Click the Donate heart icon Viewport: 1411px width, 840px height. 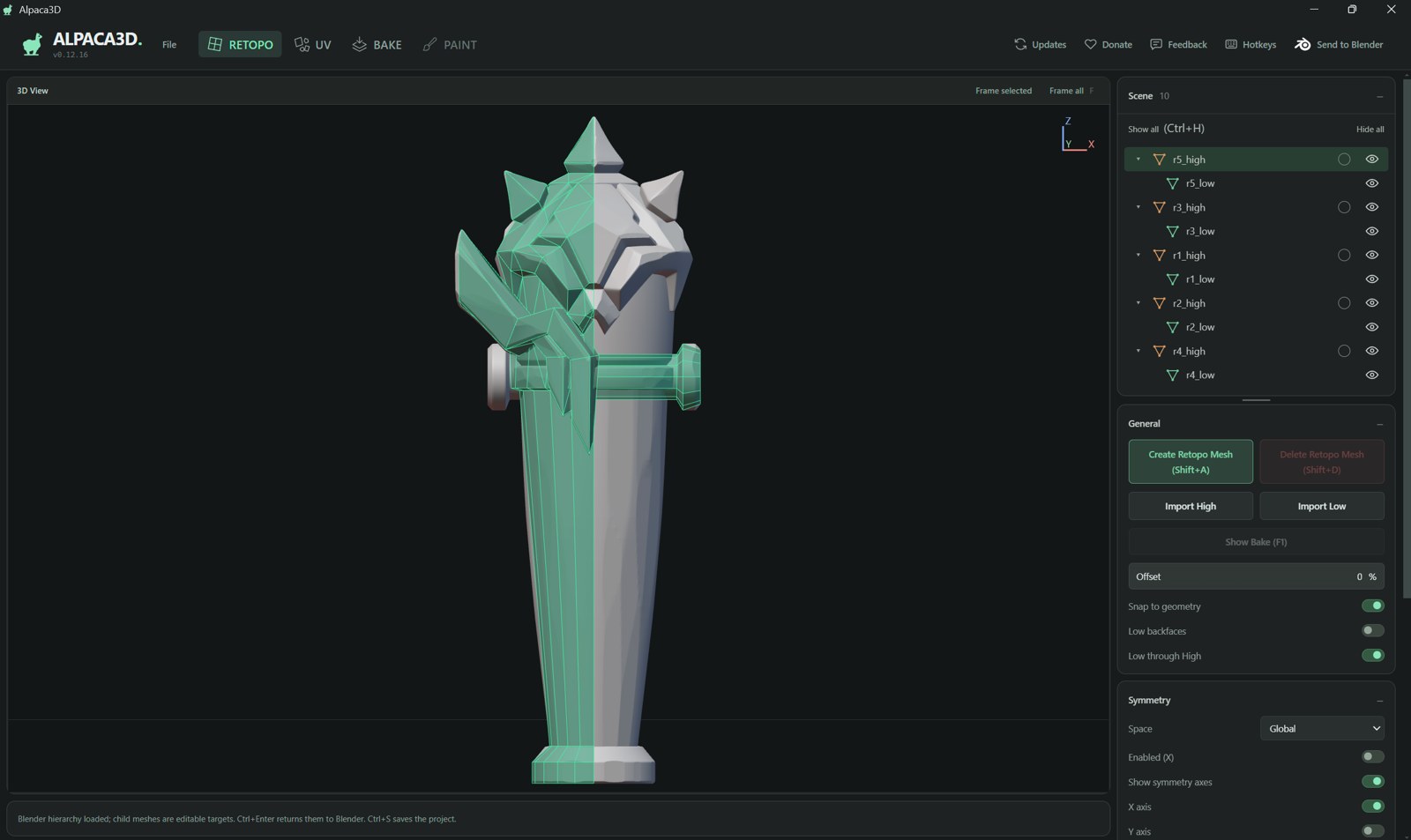[x=1090, y=44]
